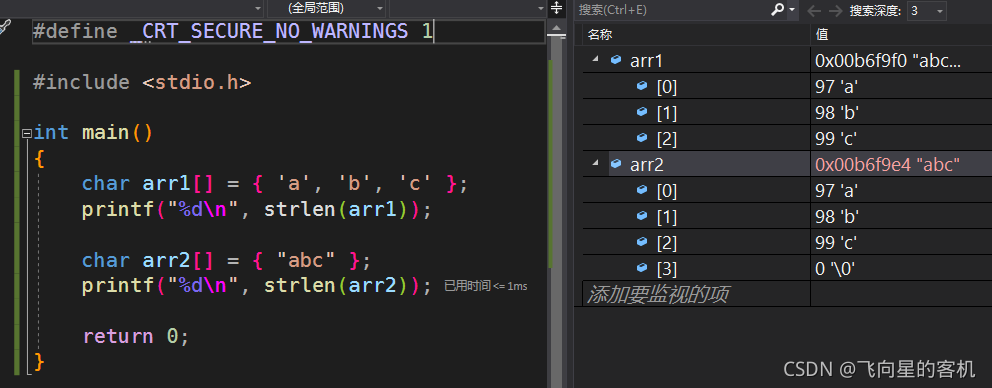Open the member dropdown right of 全局范围
992x388 pixels.
pos(468,8)
